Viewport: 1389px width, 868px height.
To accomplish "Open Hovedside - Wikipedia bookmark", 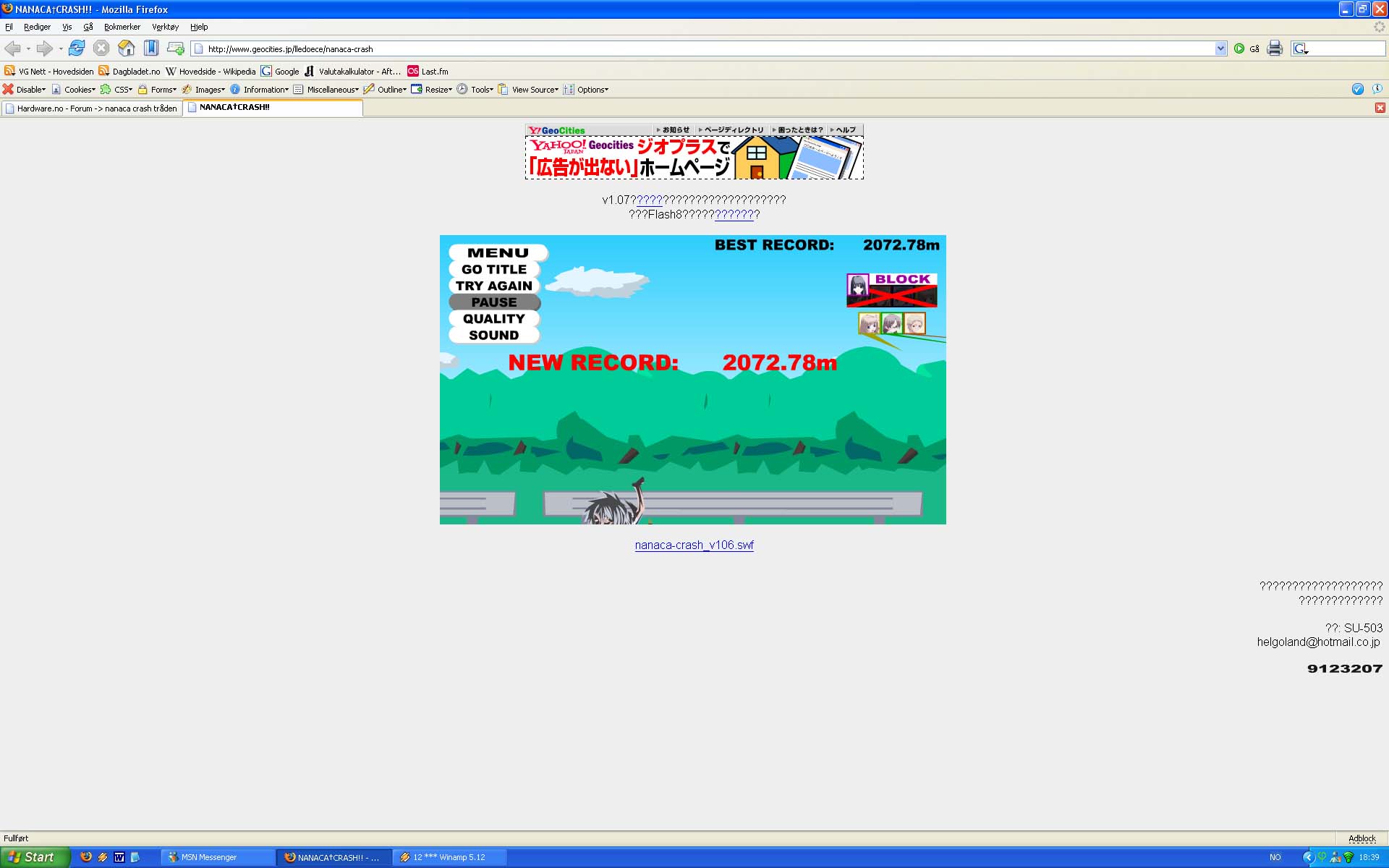I will pos(211,71).
